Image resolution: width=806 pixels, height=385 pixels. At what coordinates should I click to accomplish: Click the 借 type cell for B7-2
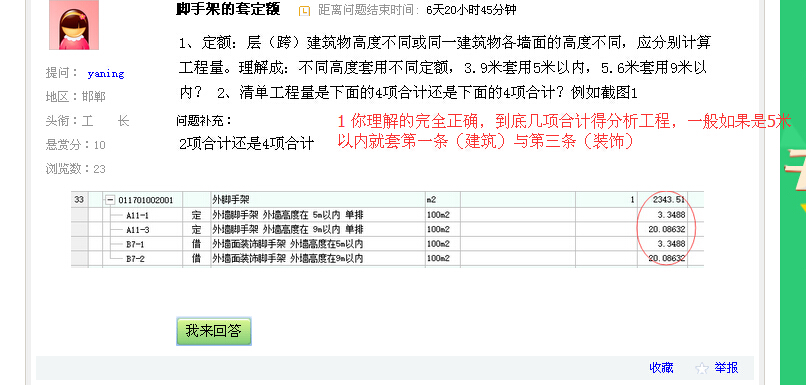tap(196, 259)
